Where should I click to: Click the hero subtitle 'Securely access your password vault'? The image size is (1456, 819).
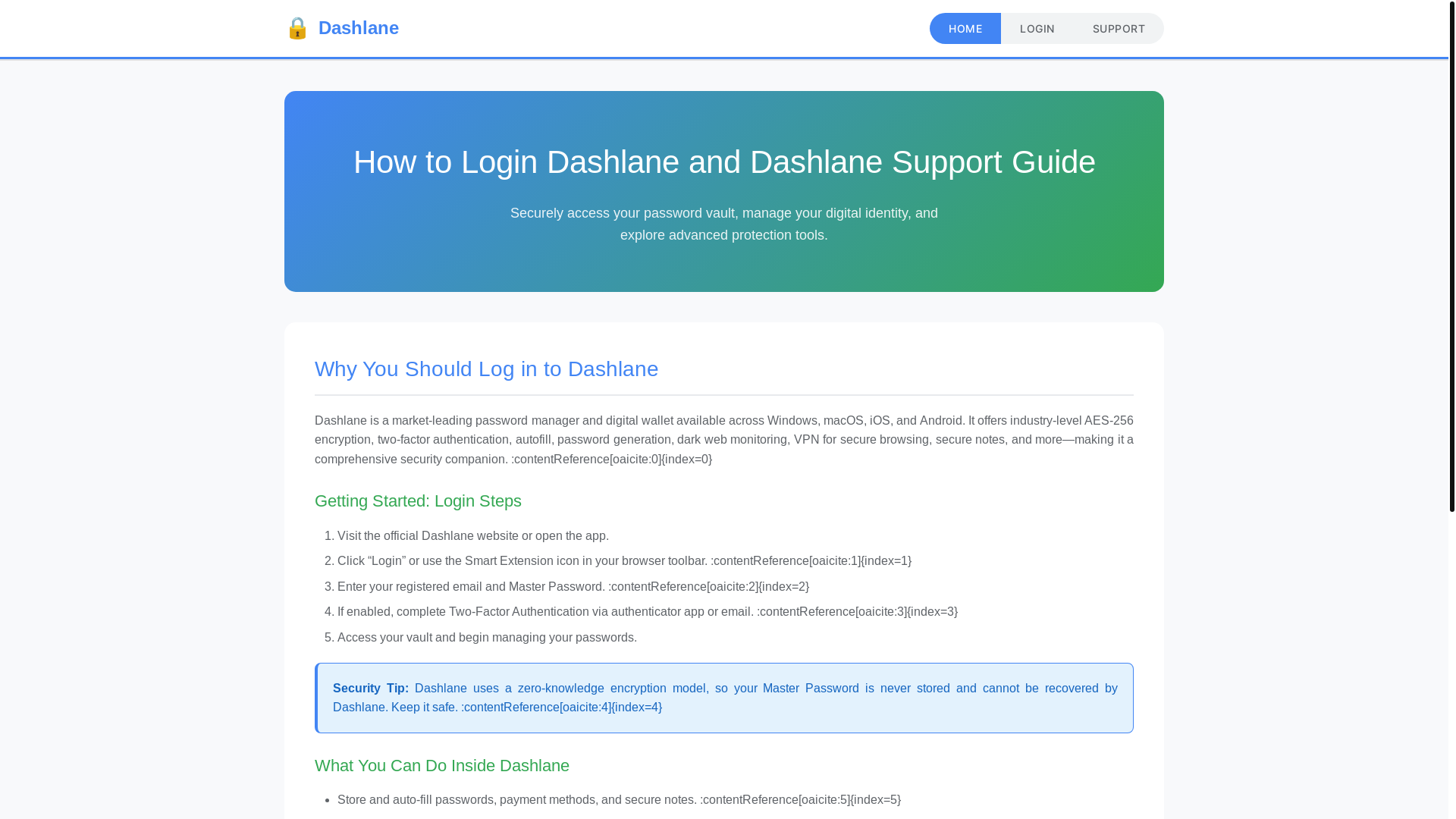pyautogui.click(x=724, y=224)
